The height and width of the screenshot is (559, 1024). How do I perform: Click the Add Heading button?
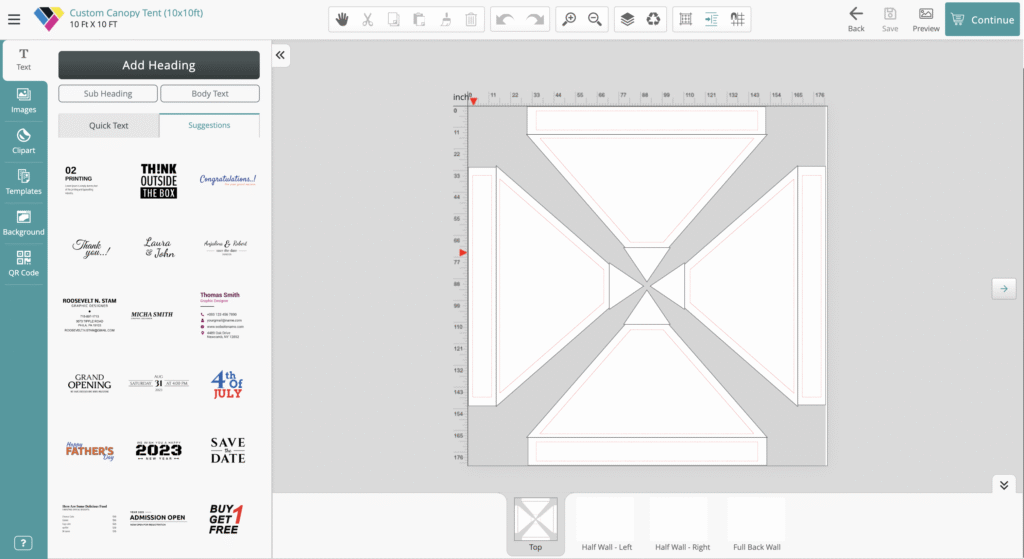pos(158,65)
